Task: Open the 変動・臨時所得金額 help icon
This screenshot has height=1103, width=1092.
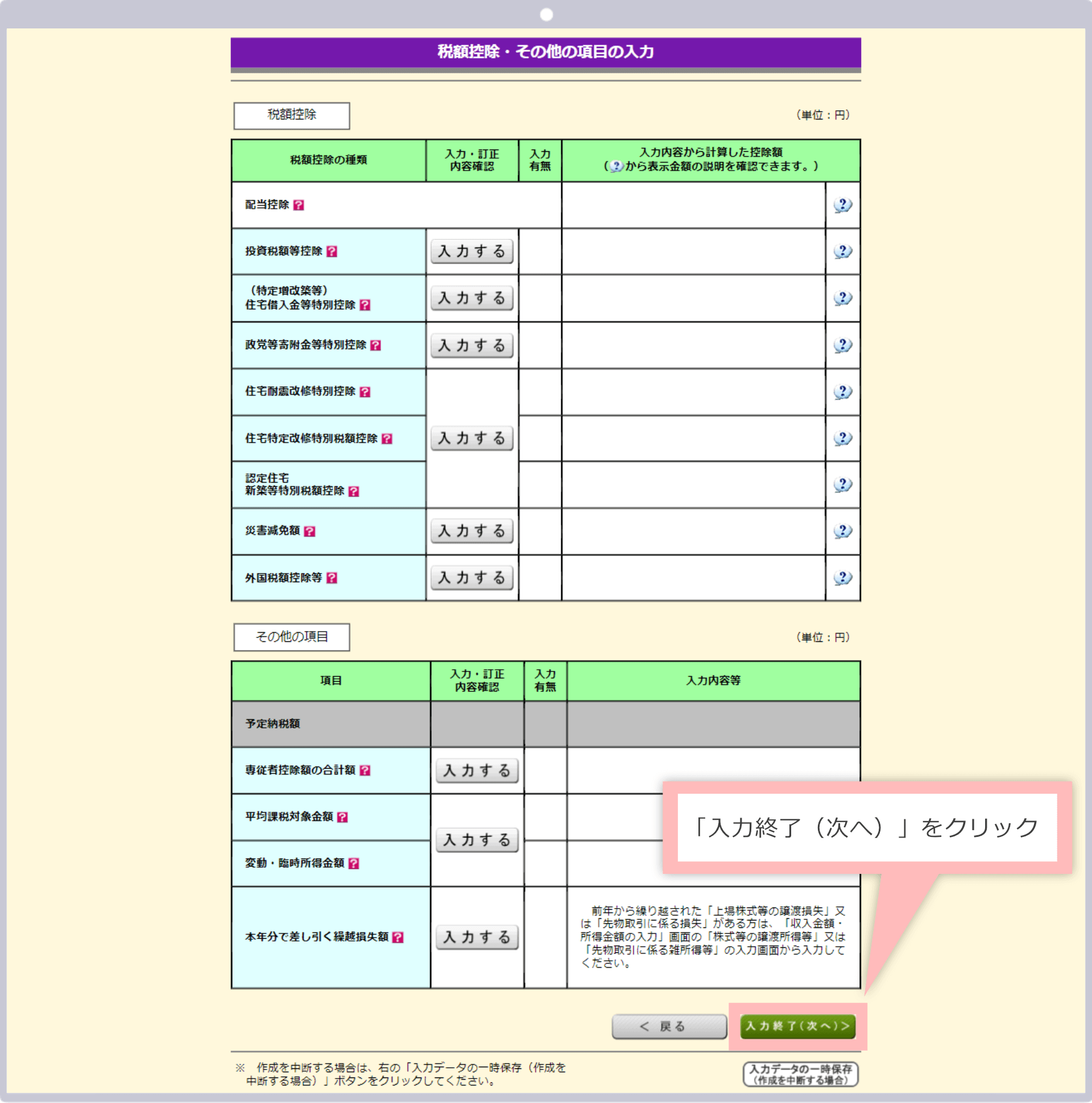Action: [355, 863]
